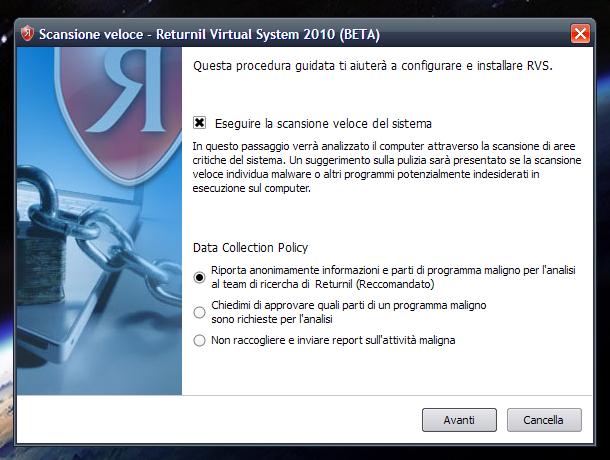Click the 'Returnil Virtual System 2010 (BETA)' title bar
This screenshot has width=610, height=460.
coord(268,34)
